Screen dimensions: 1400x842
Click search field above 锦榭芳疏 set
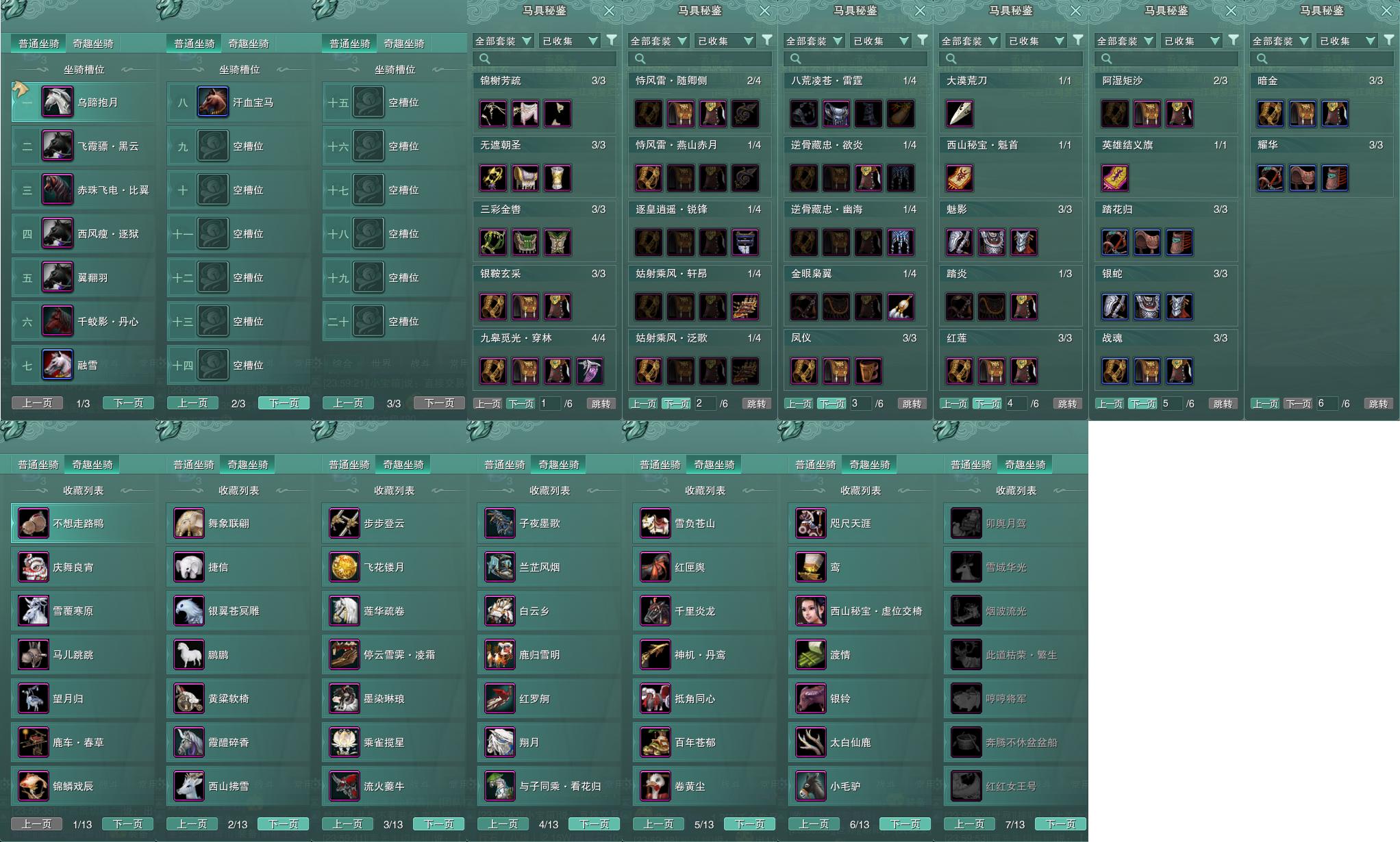click(545, 59)
